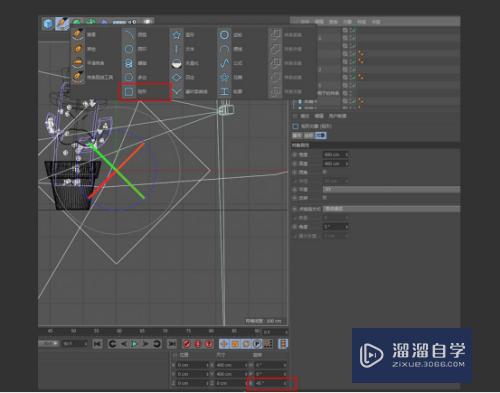Add a Text (文本) spline
This screenshot has width=500, height=393.
coord(177,49)
